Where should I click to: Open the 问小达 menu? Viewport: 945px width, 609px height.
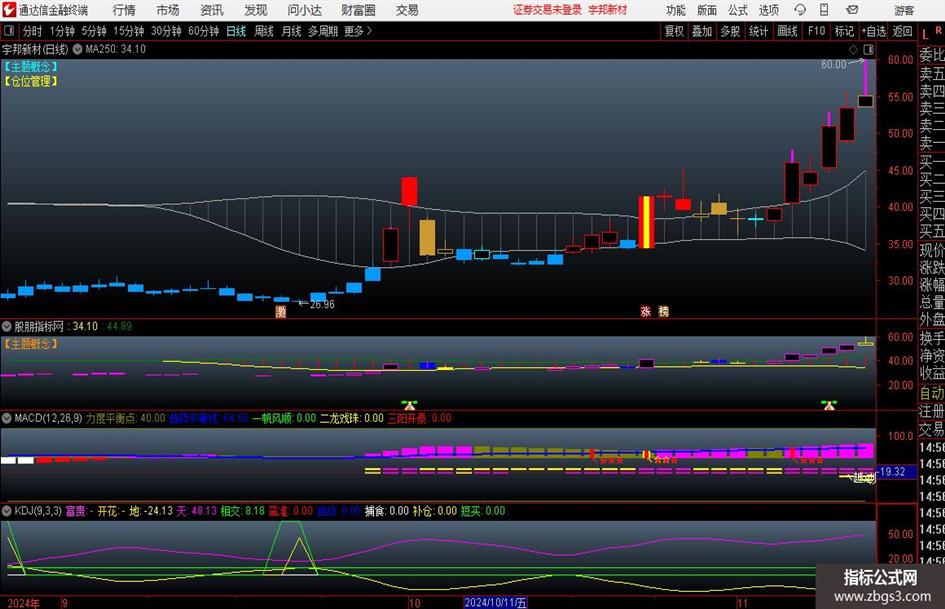pos(304,10)
